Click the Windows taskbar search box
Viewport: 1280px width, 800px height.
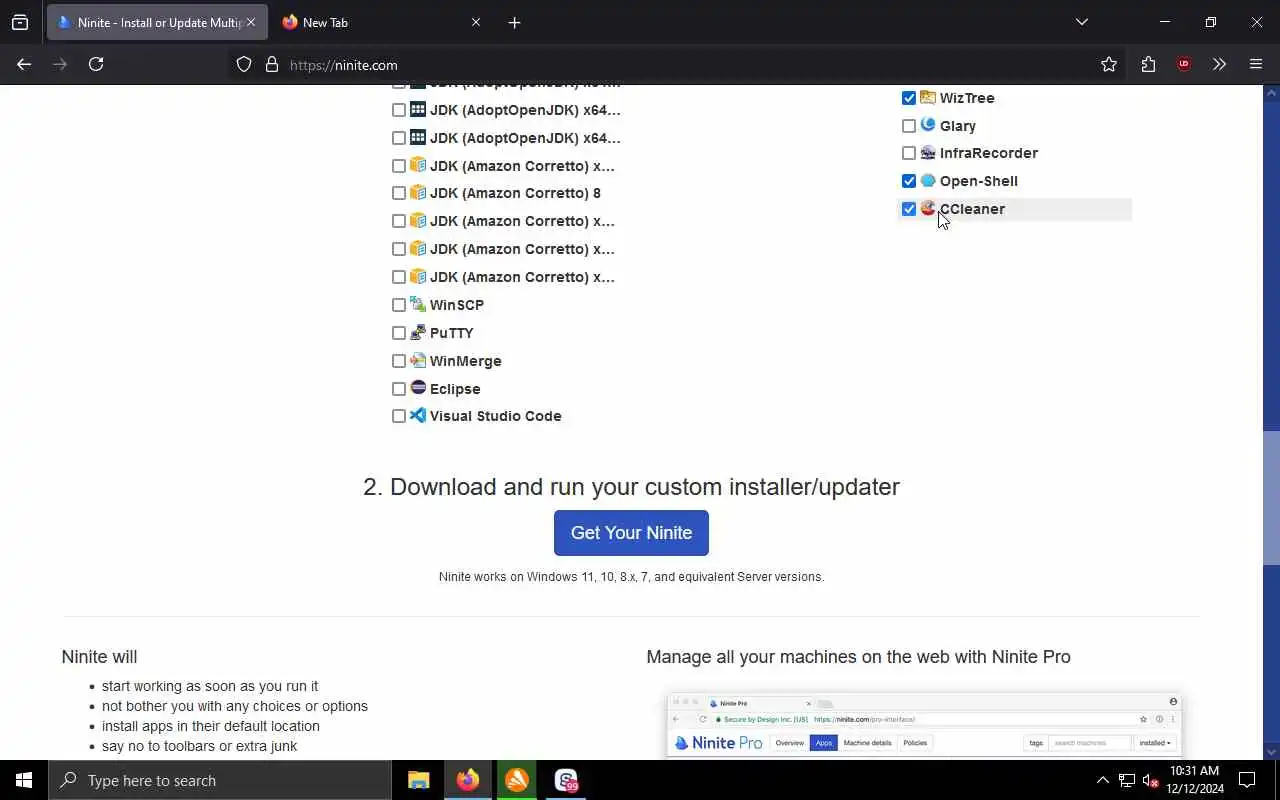220,780
